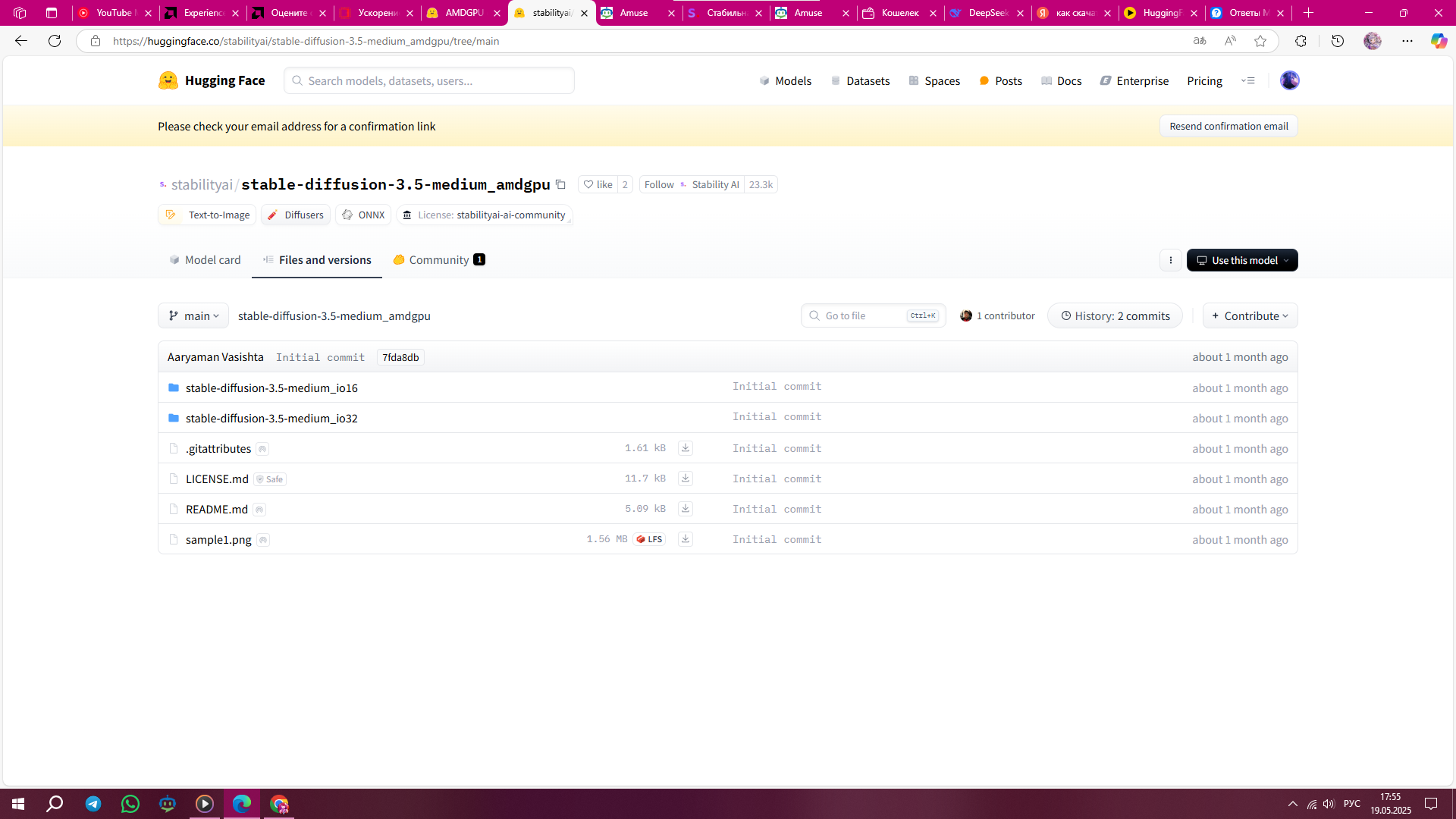Viewport: 1456px width, 819px height.
Task: Open the Chrome icon in the taskbar
Action: pyautogui.click(x=279, y=804)
